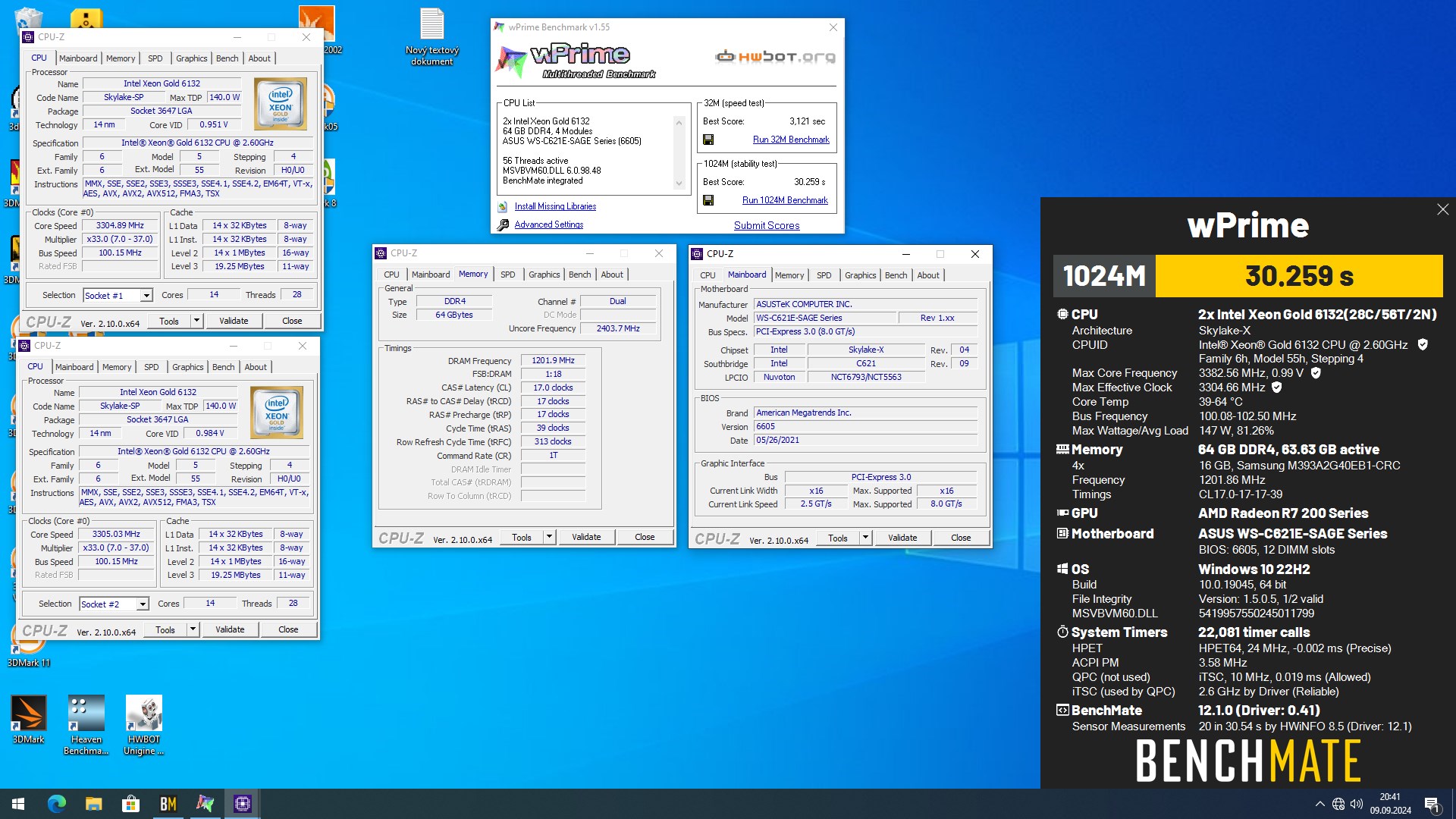The width and height of the screenshot is (1456, 819).
Task: Click the Tools button in the Socket #1 CPU-Z window
Action: (x=169, y=321)
